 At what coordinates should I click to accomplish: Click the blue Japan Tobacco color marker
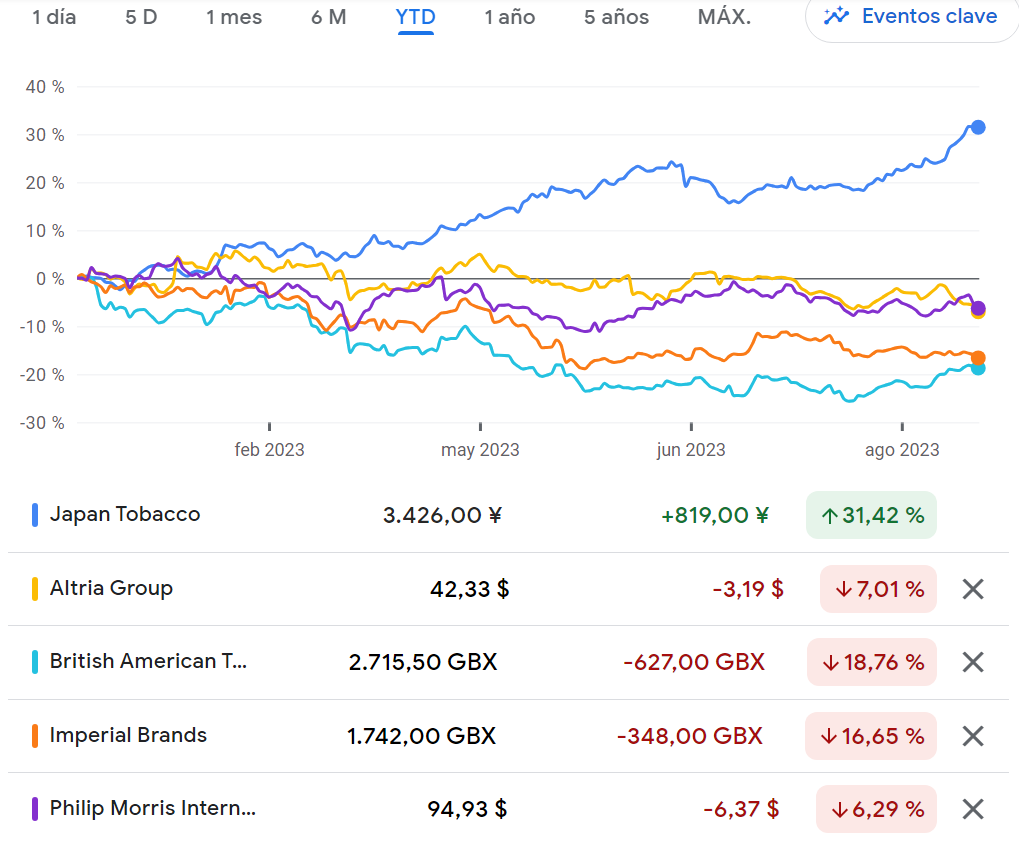(x=35, y=515)
